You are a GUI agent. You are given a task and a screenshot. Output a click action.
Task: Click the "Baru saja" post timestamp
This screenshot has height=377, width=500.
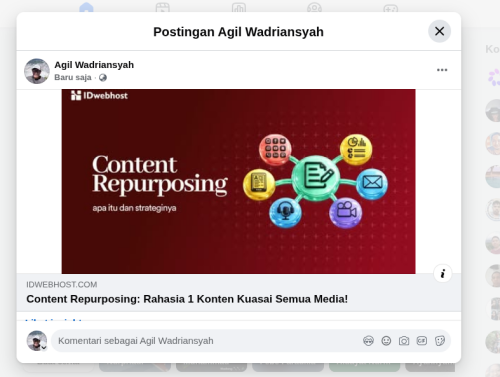[73, 77]
